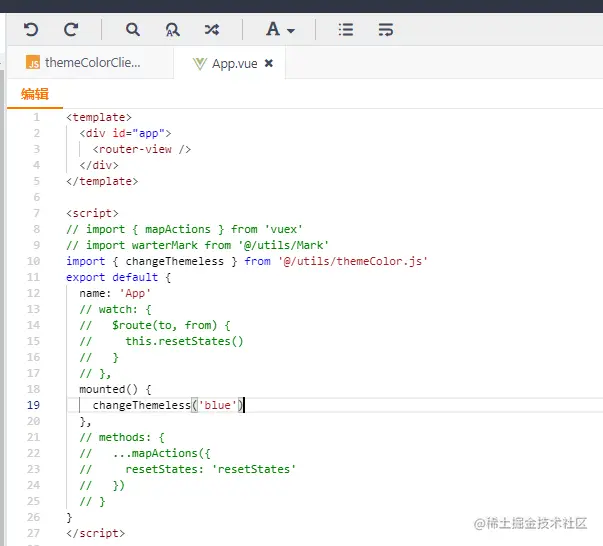Click line number 19 in gutter
This screenshot has height=546, width=603.
(x=33, y=405)
